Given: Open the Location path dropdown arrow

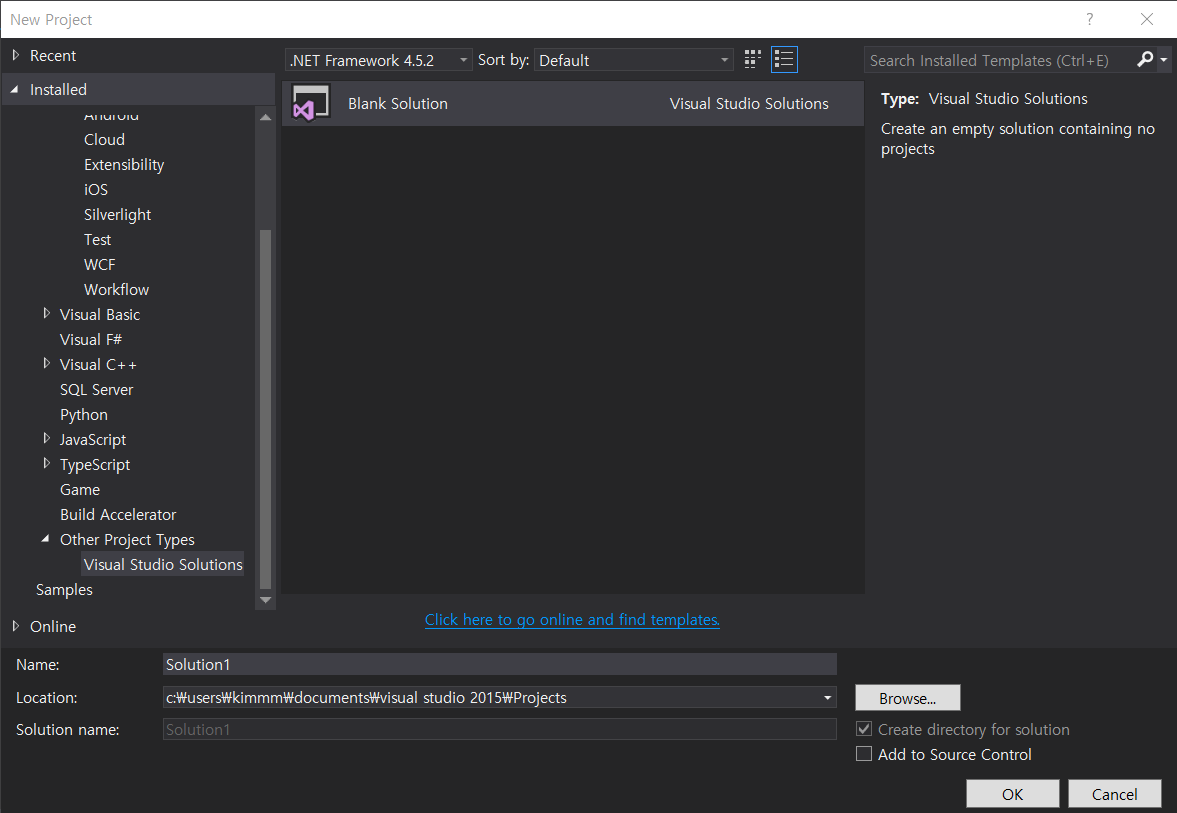Looking at the screenshot, I should 827,697.
